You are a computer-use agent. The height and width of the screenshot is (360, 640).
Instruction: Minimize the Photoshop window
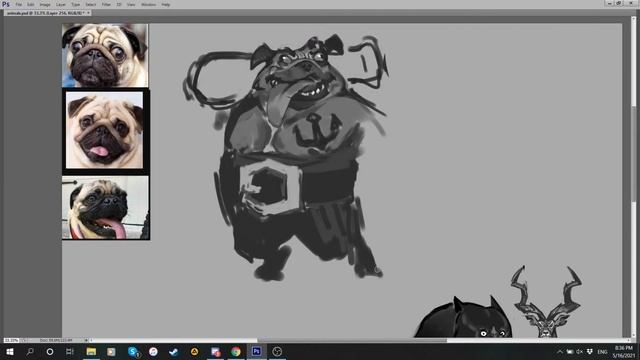[610, 3]
